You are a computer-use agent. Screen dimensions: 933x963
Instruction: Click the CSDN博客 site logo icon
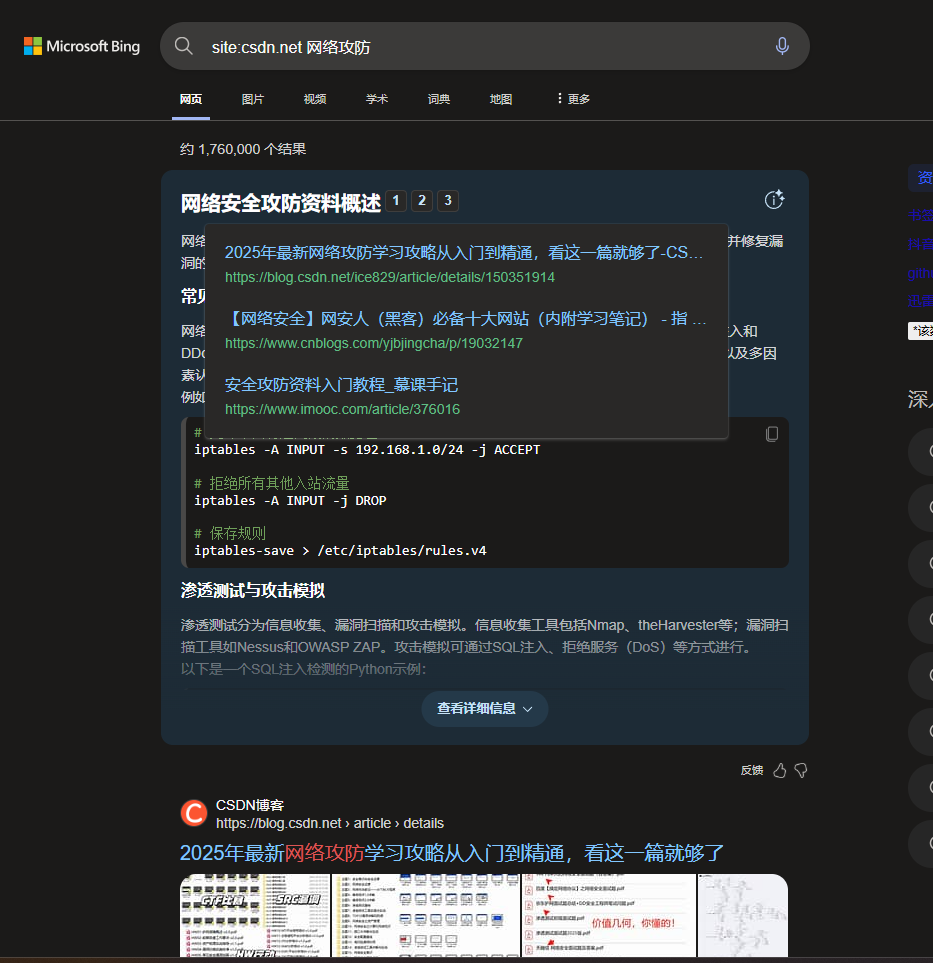[x=194, y=813]
